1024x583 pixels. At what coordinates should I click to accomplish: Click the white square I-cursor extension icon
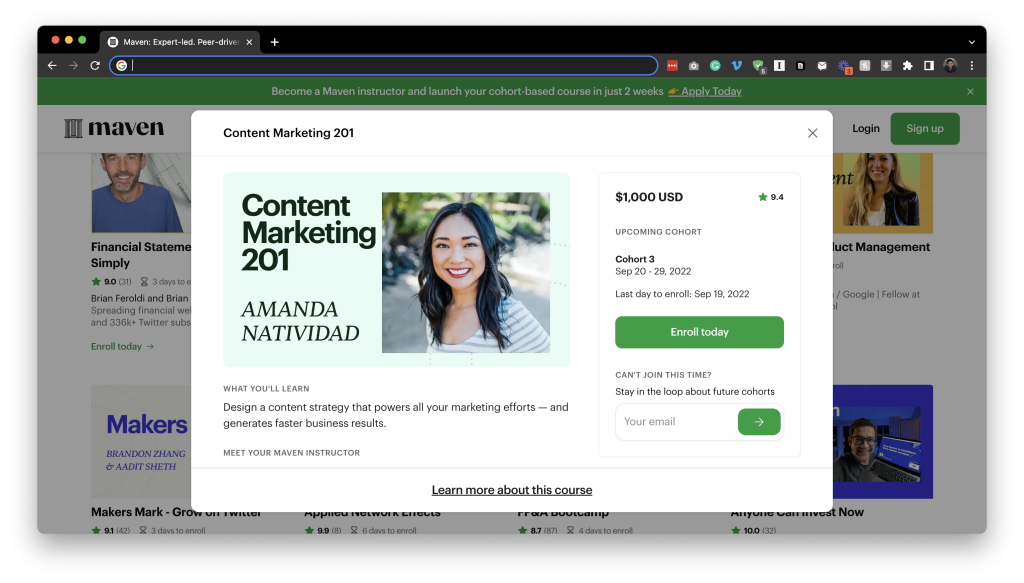[x=779, y=65]
